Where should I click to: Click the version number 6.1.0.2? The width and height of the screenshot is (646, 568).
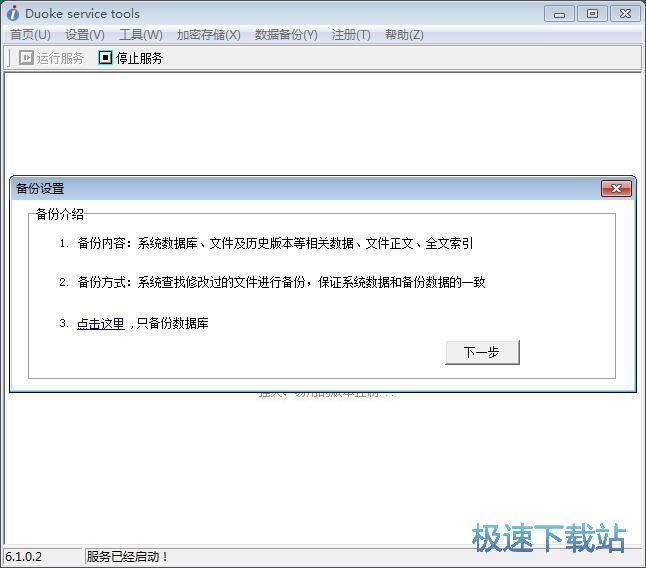point(23,557)
